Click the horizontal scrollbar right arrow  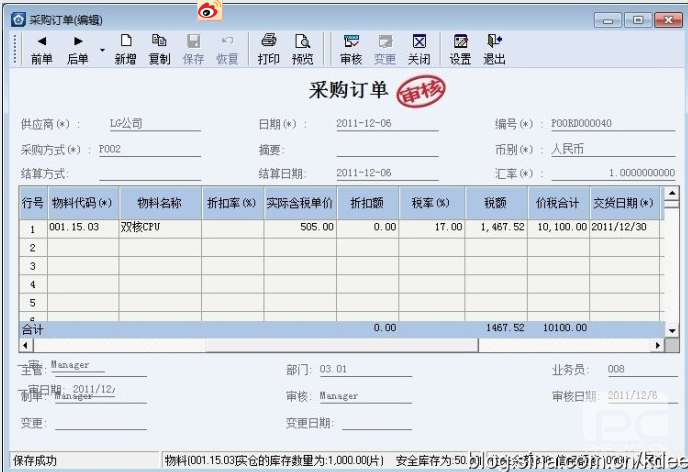657,345
